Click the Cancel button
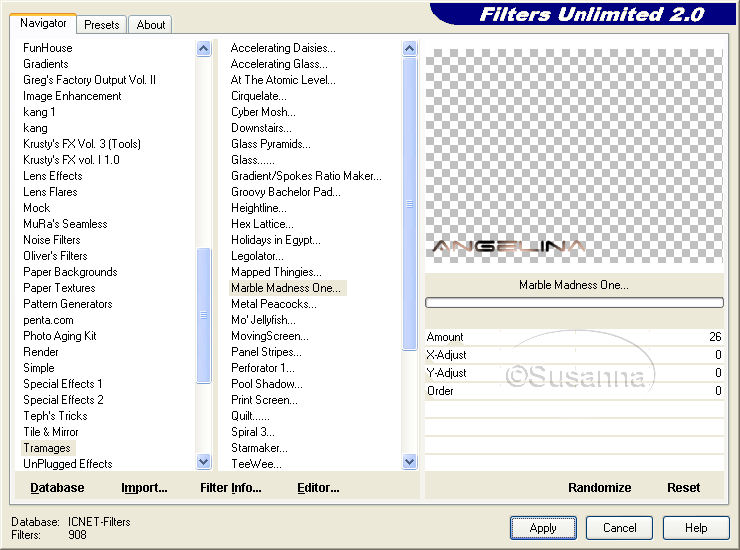 [x=619, y=528]
